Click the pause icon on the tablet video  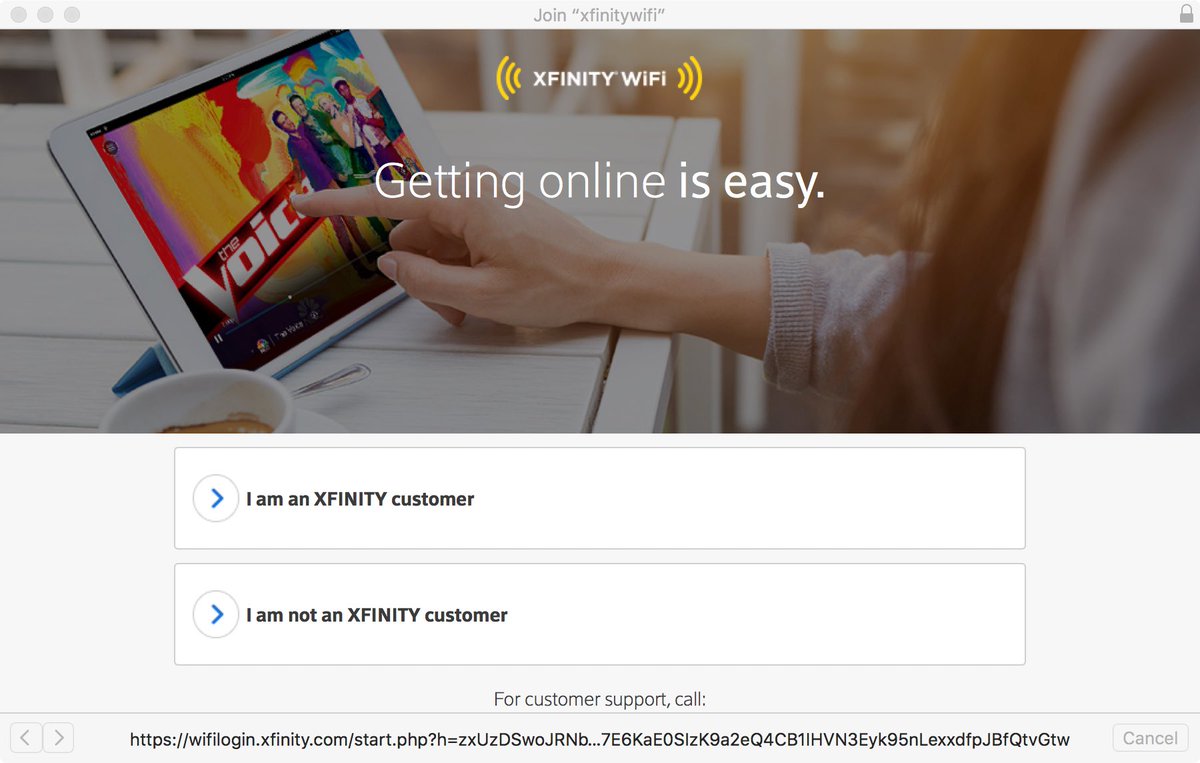pyautogui.click(x=218, y=338)
